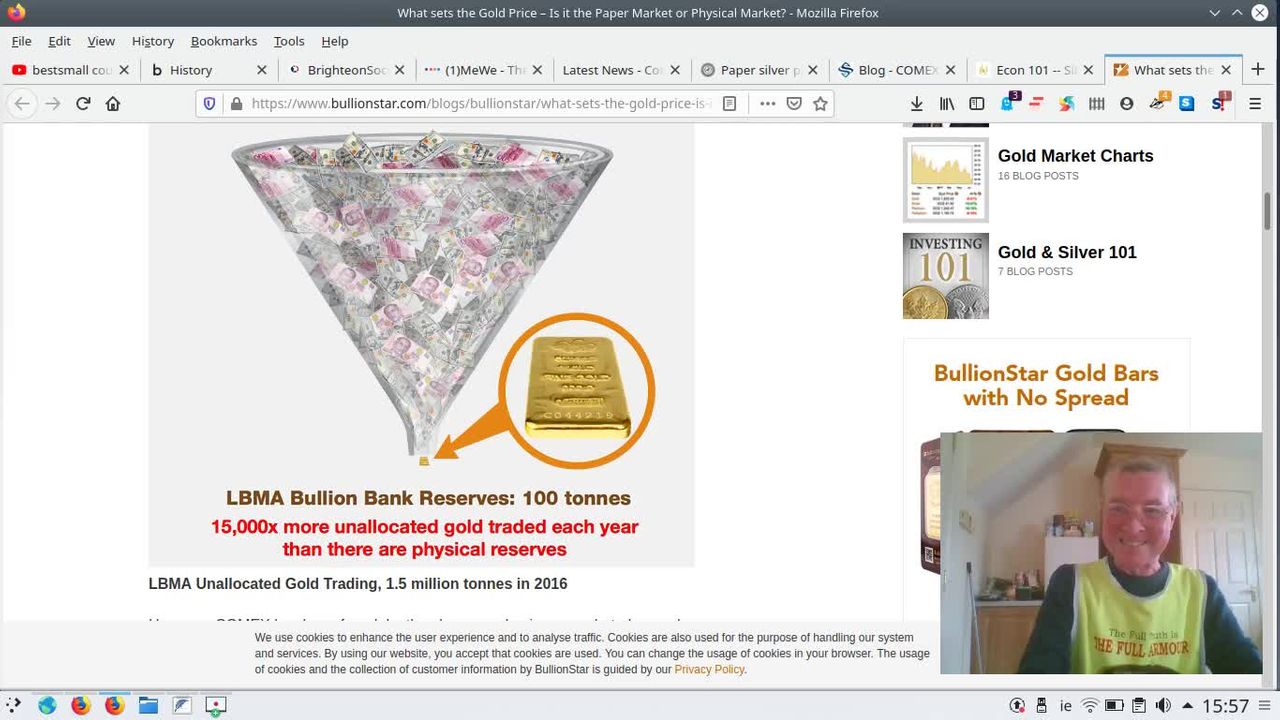The width and height of the screenshot is (1280, 720).
Task: Toggle the volume icon in system tray
Action: tap(1163, 706)
